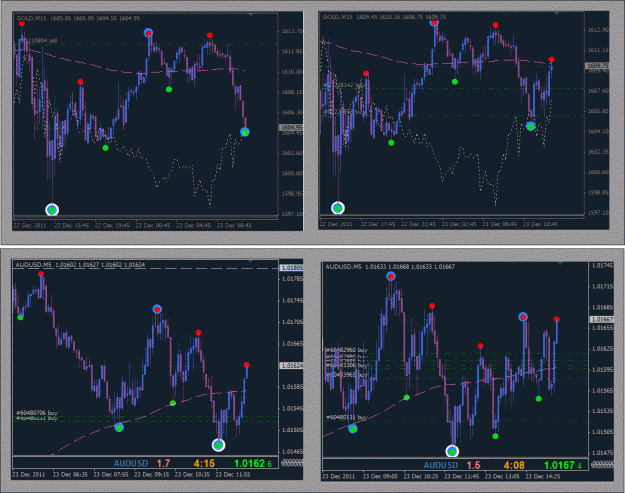The width and height of the screenshot is (625, 493).
Task: Click the 23 Dec 08:45 time label
Action: [234, 226]
